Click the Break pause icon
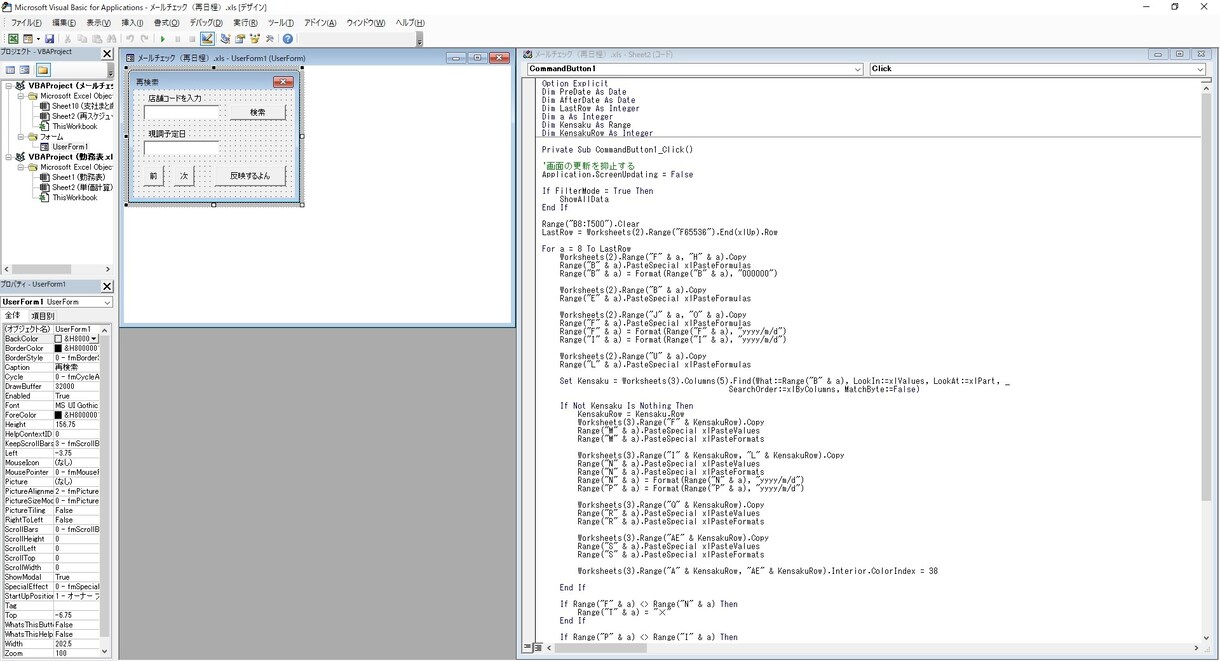The image size is (1220, 661). pos(177,39)
